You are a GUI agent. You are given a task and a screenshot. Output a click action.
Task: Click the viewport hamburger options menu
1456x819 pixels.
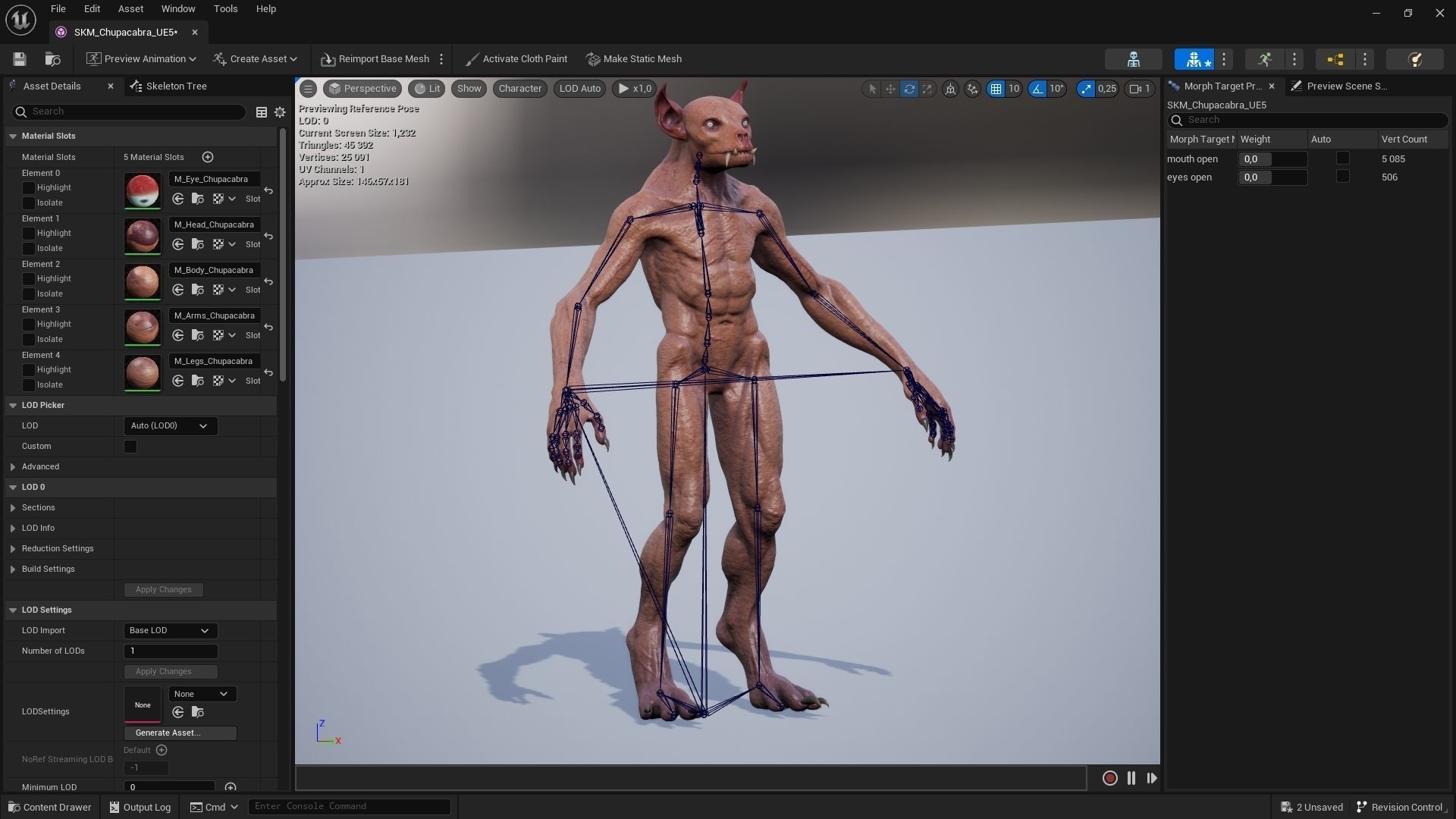308,89
